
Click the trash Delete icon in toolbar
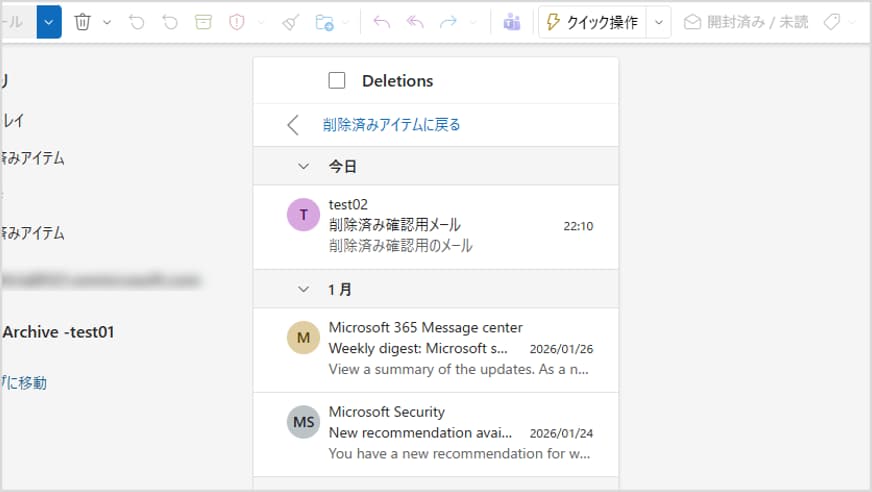83,22
